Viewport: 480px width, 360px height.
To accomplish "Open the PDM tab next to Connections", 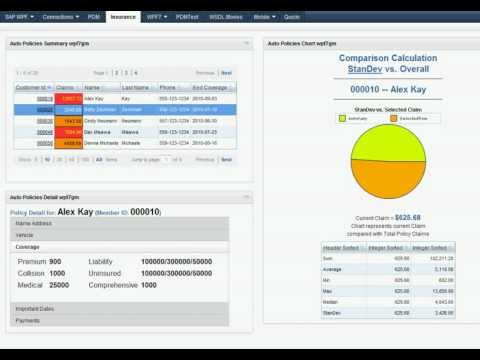I will click(94, 17).
